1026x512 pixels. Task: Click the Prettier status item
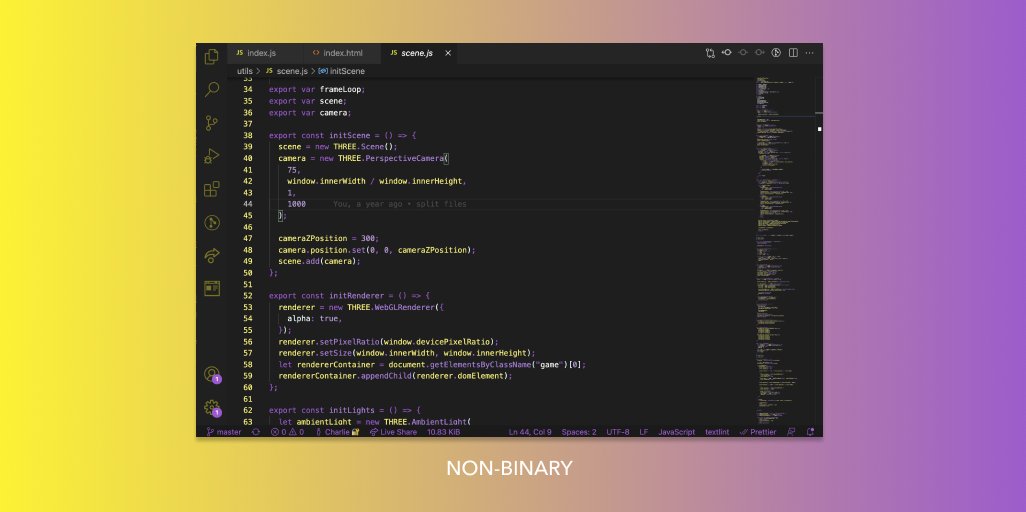pyautogui.click(x=758, y=432)
